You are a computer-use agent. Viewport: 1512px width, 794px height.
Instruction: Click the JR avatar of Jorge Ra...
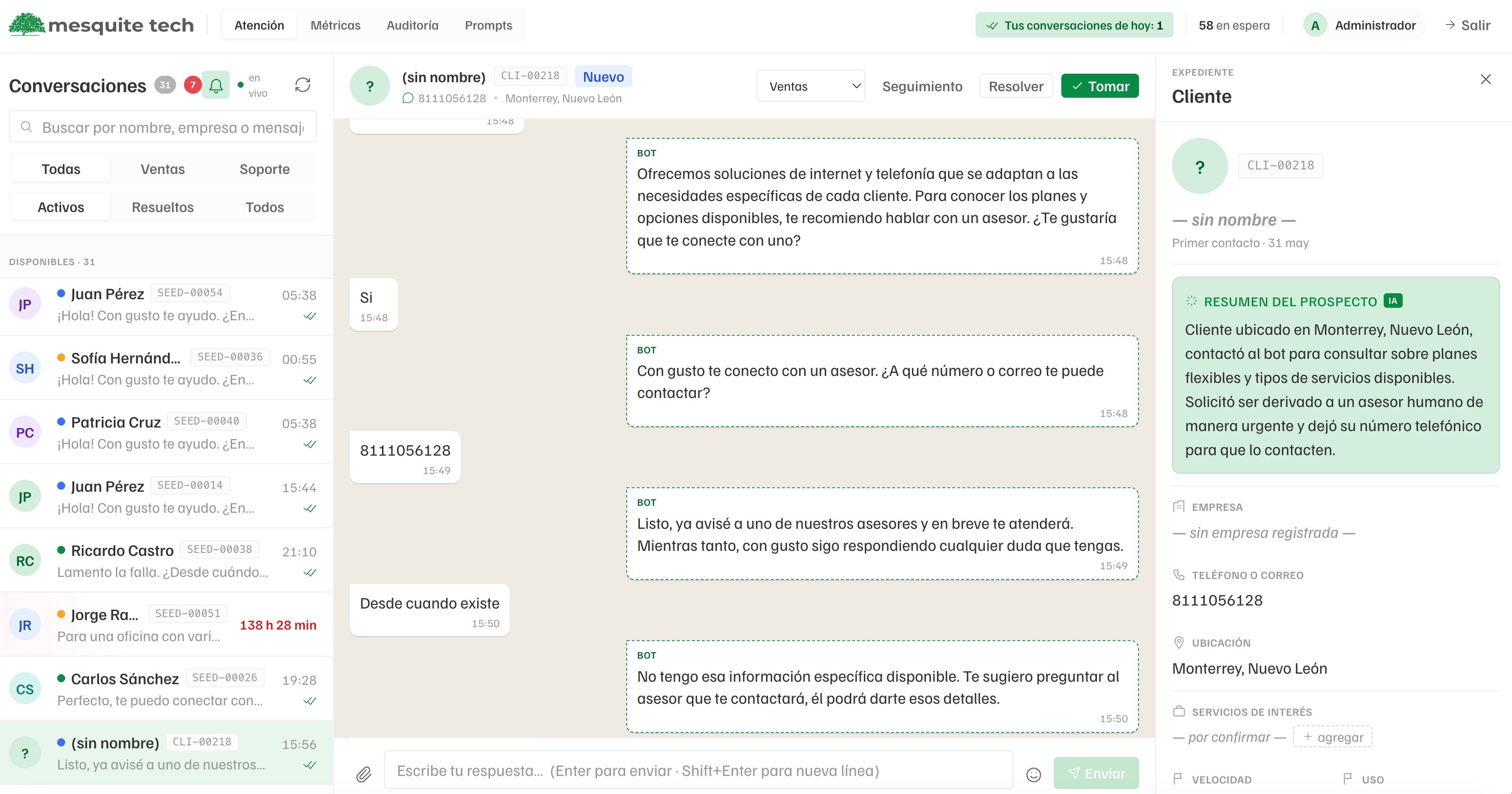point(25,625)
